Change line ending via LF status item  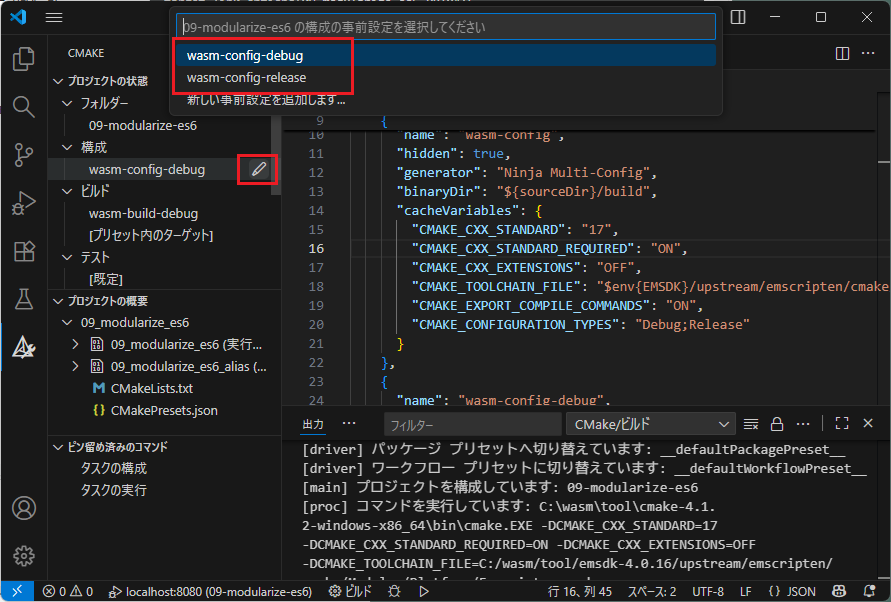click(x=746, y=592)
